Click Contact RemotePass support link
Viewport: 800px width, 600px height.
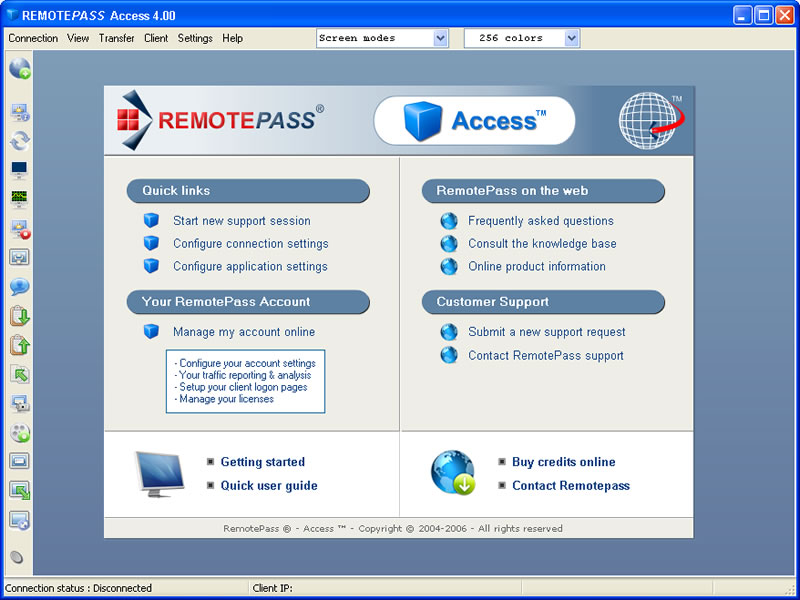click(x=546, y=356)
